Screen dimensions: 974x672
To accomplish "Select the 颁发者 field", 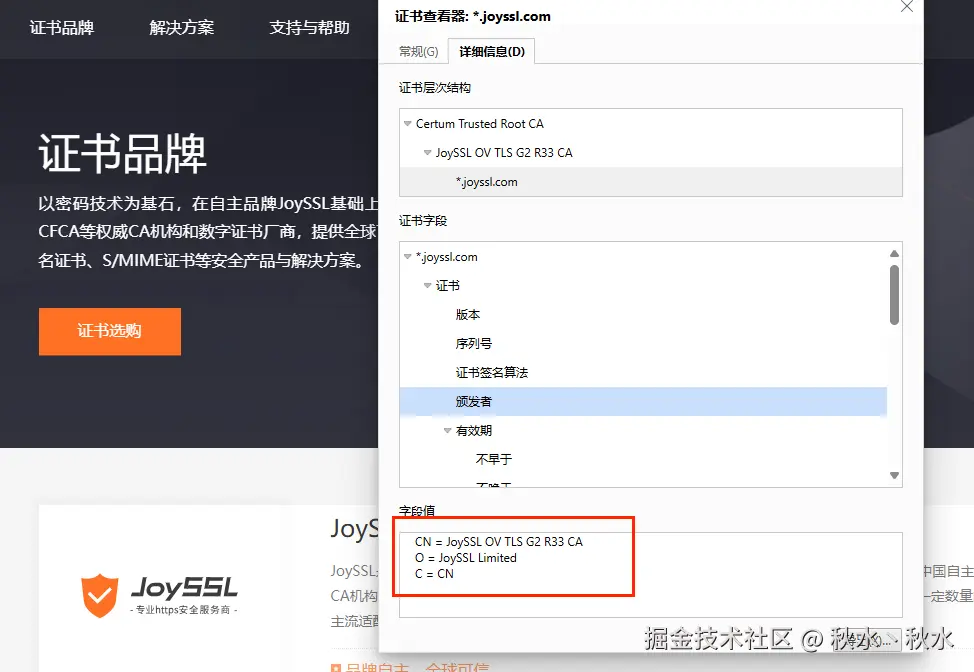I will [643, 401].
